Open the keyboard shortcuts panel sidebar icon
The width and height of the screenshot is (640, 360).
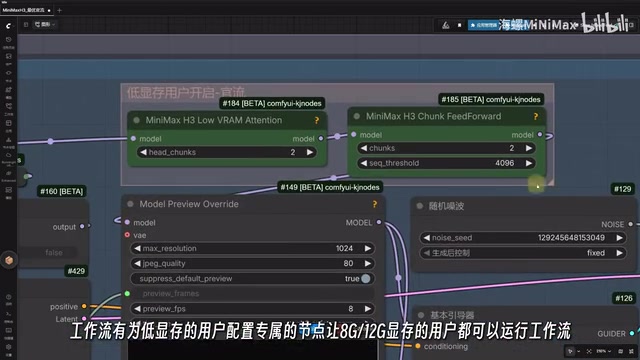(9, 330)
